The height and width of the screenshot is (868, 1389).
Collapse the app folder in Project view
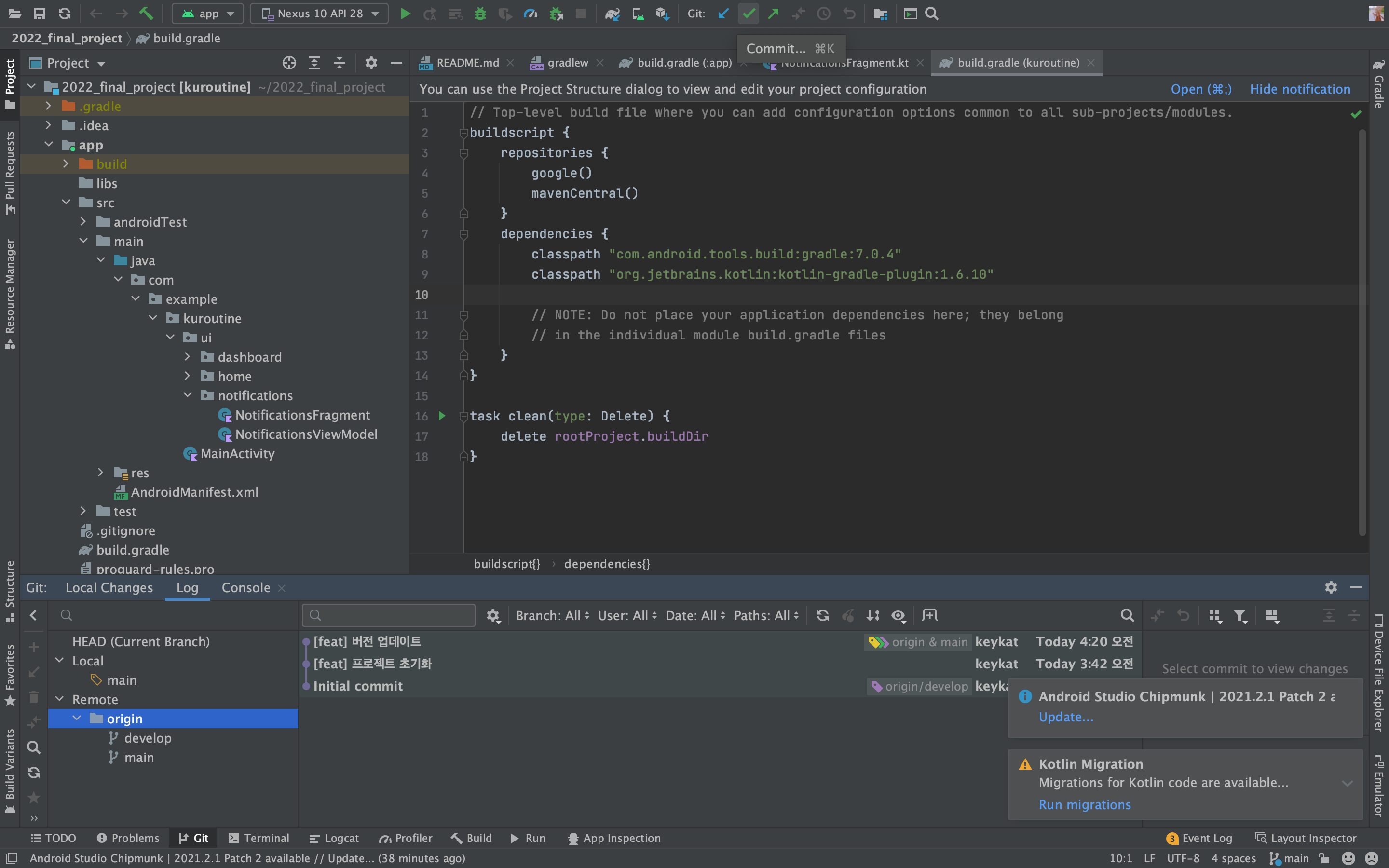coord(49,145)
